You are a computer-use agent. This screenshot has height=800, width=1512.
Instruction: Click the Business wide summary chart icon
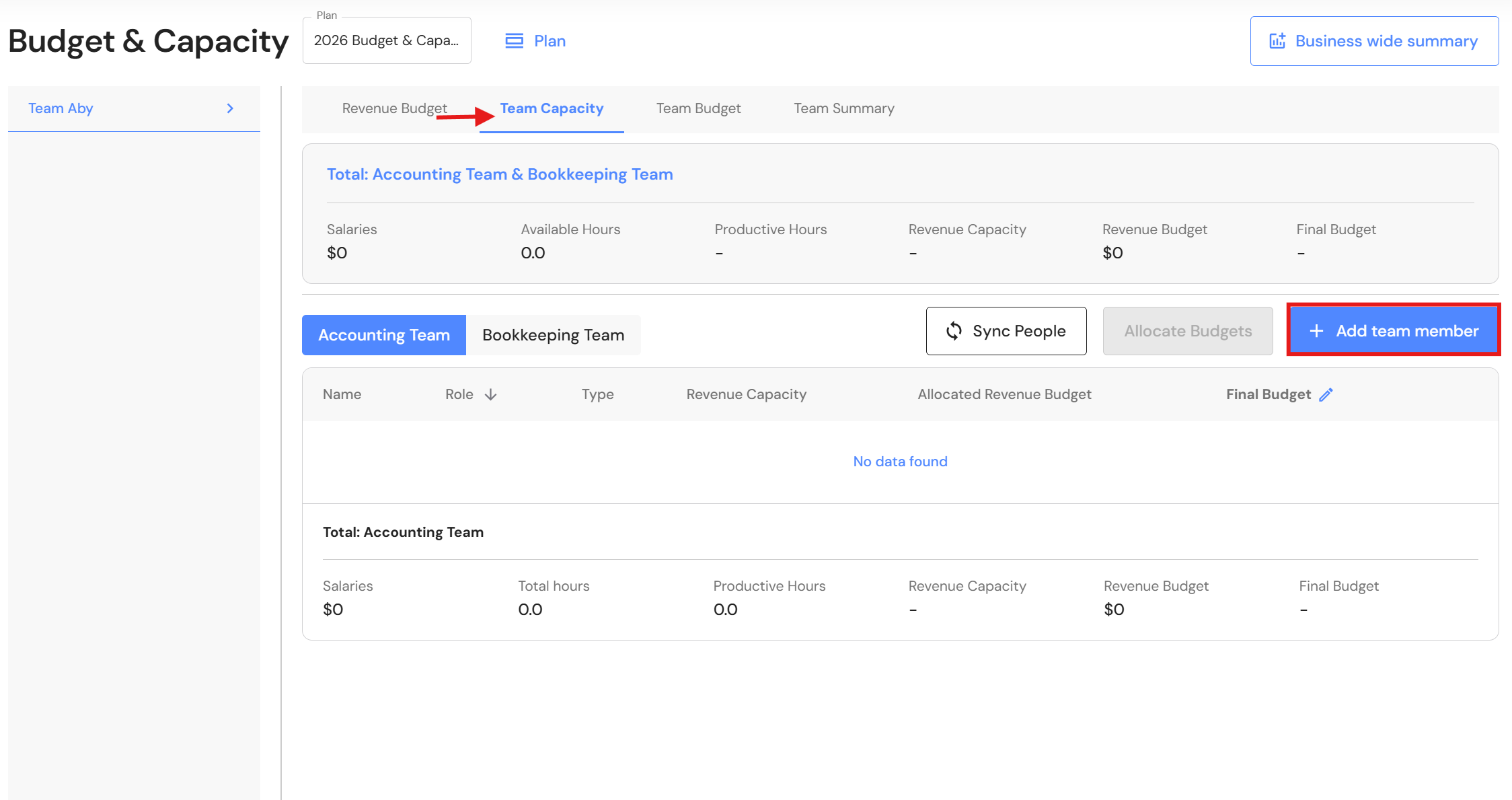pos(1277,41)
